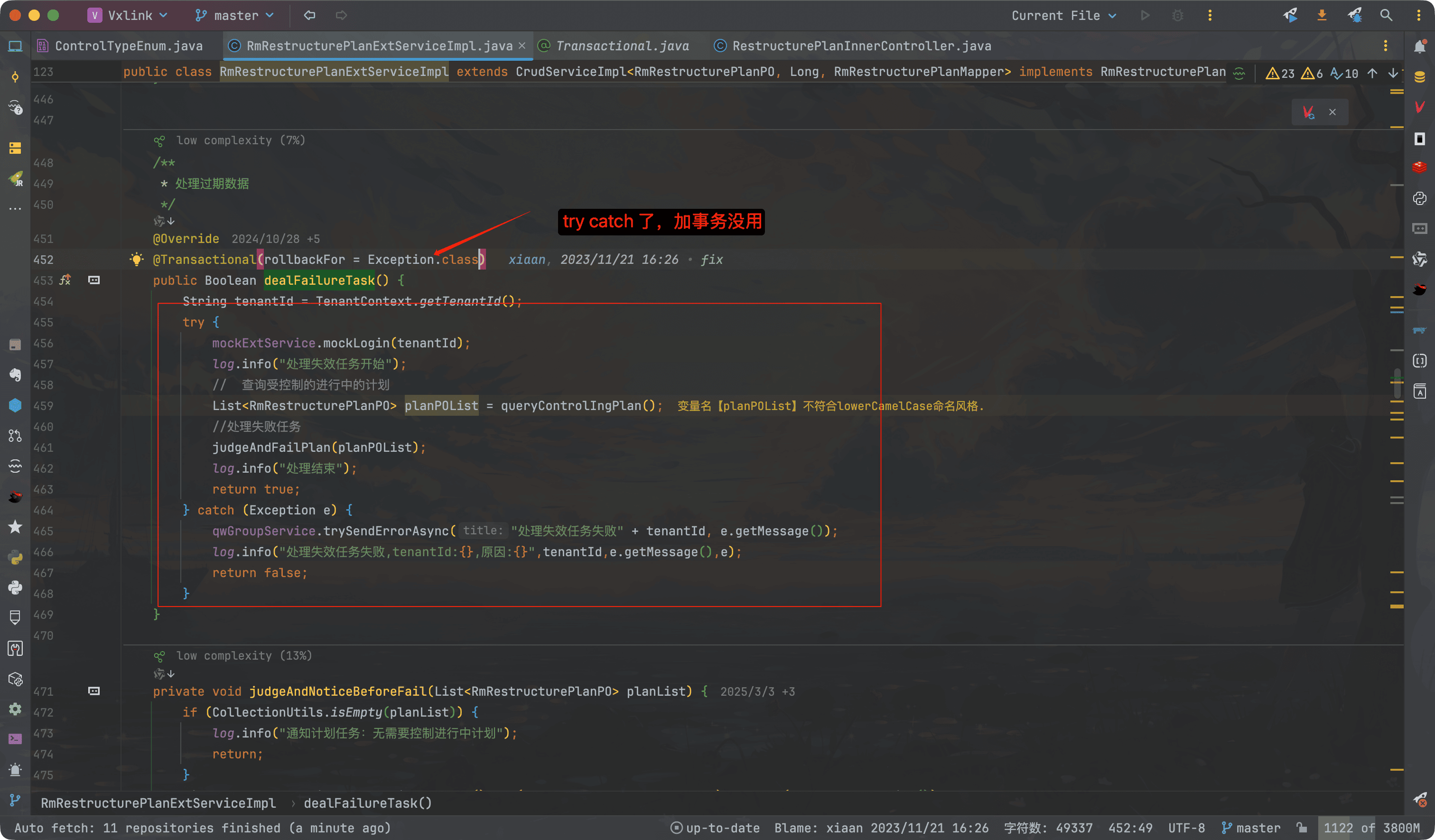Open the editor tabs overflow menu
The image size is (1435, 840).
(x=1386, y=46)
